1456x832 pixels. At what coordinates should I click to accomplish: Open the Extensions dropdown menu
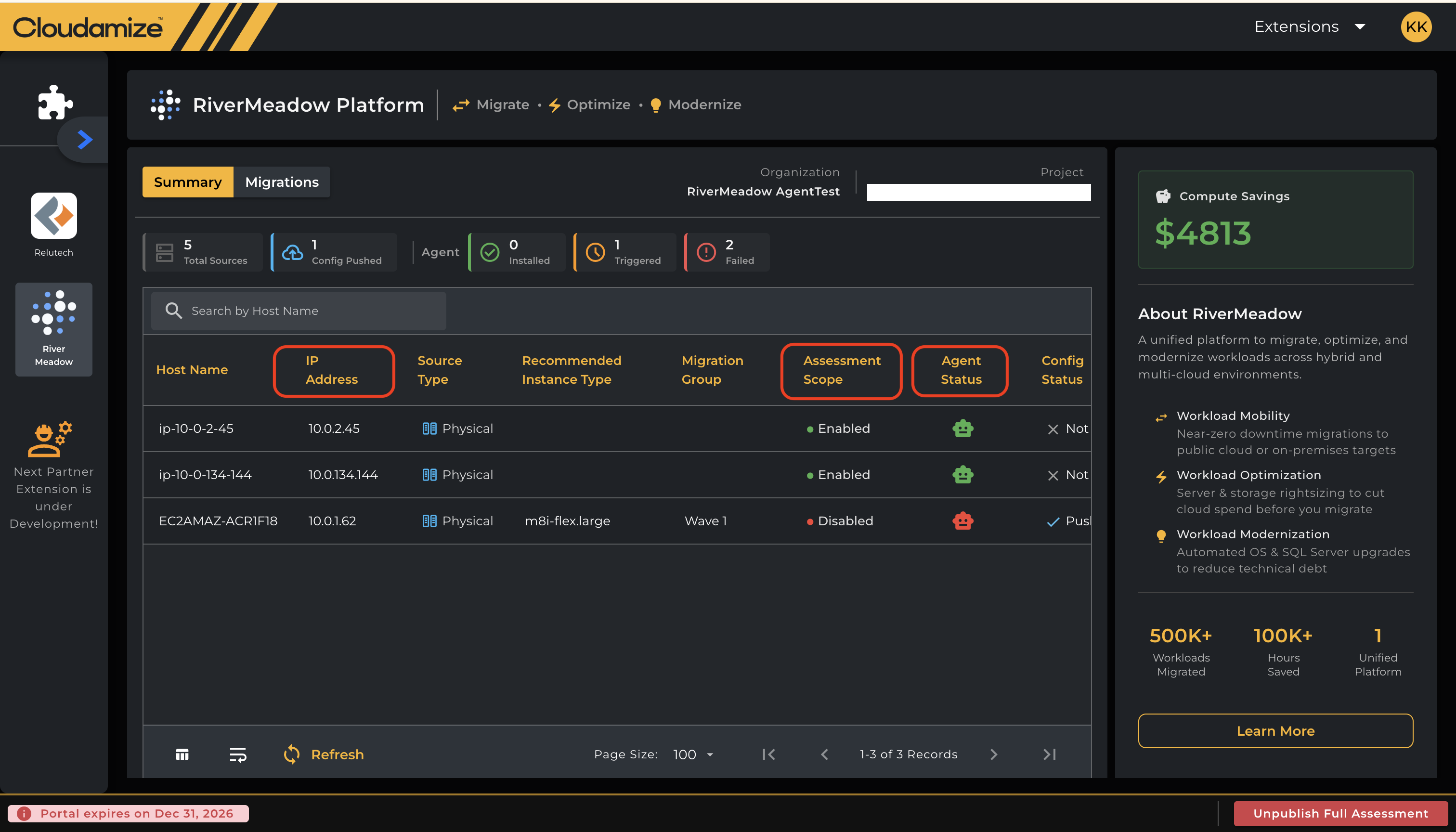click(1310, 26)
